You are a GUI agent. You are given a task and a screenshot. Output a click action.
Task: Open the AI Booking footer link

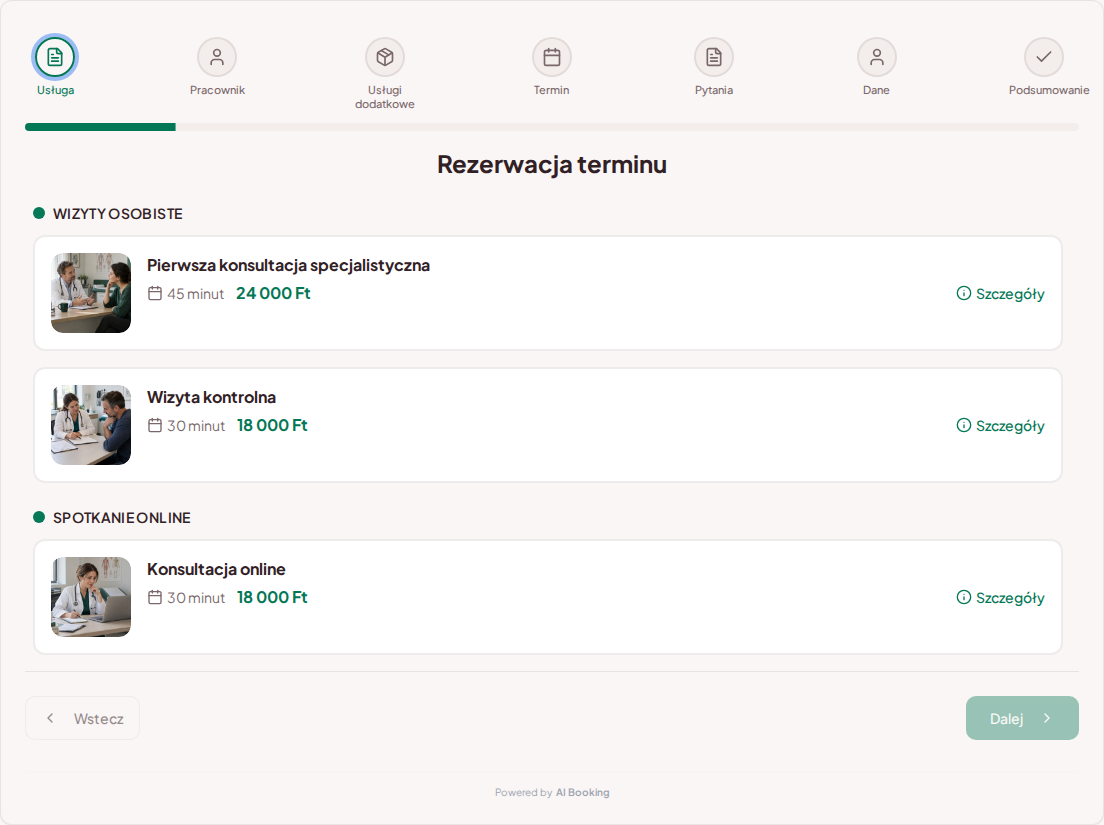pyautogui.click(x=582, y=793)
